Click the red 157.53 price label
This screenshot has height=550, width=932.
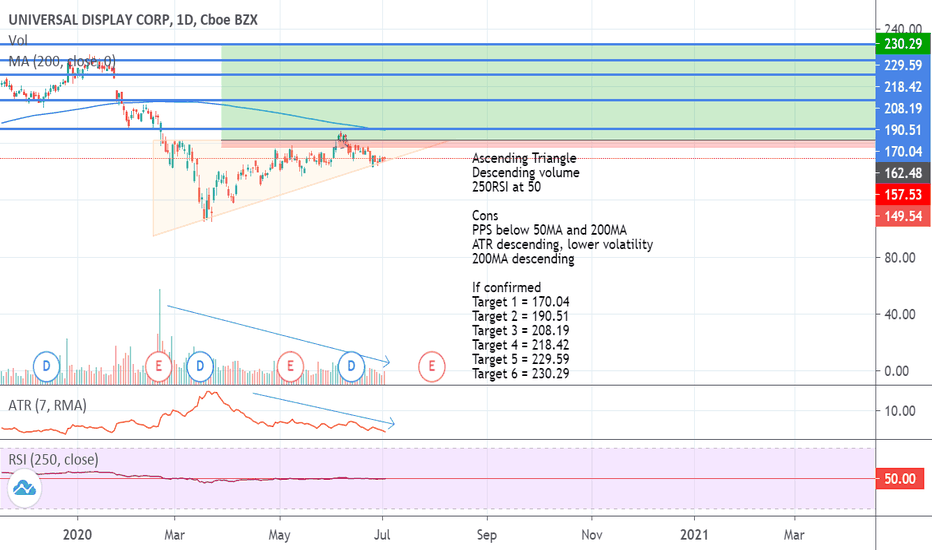tap(903, 194)
